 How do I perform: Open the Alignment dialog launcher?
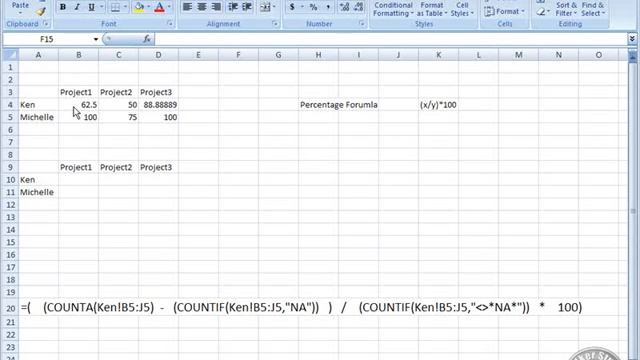click(275, 24)
